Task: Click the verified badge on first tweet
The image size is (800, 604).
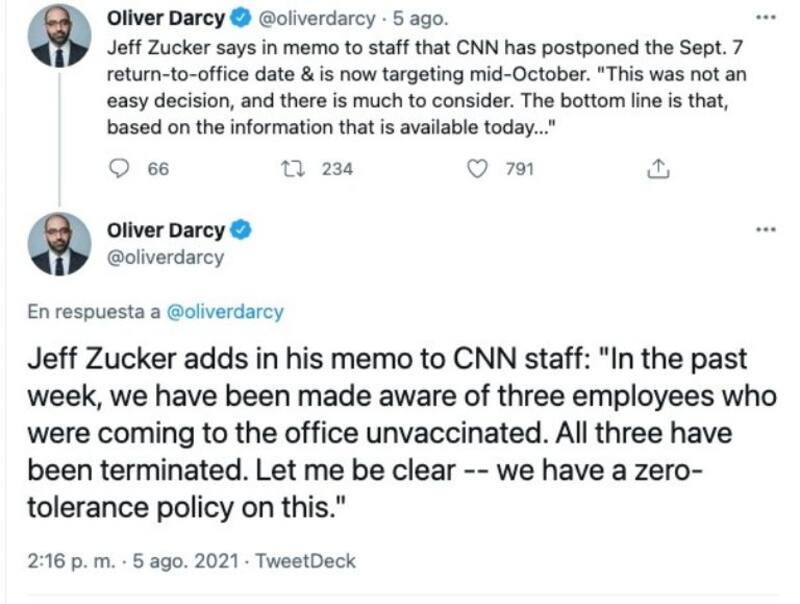Action: [x=243, y=18]
